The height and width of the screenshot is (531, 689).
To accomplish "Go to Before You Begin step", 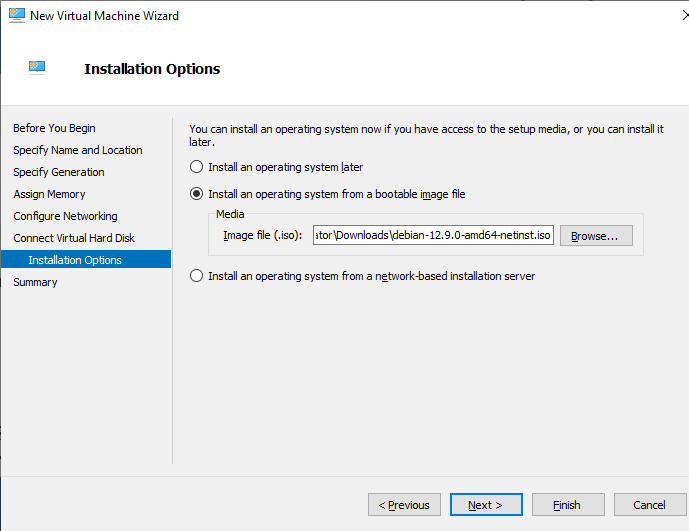I will [x=54, y=128].
